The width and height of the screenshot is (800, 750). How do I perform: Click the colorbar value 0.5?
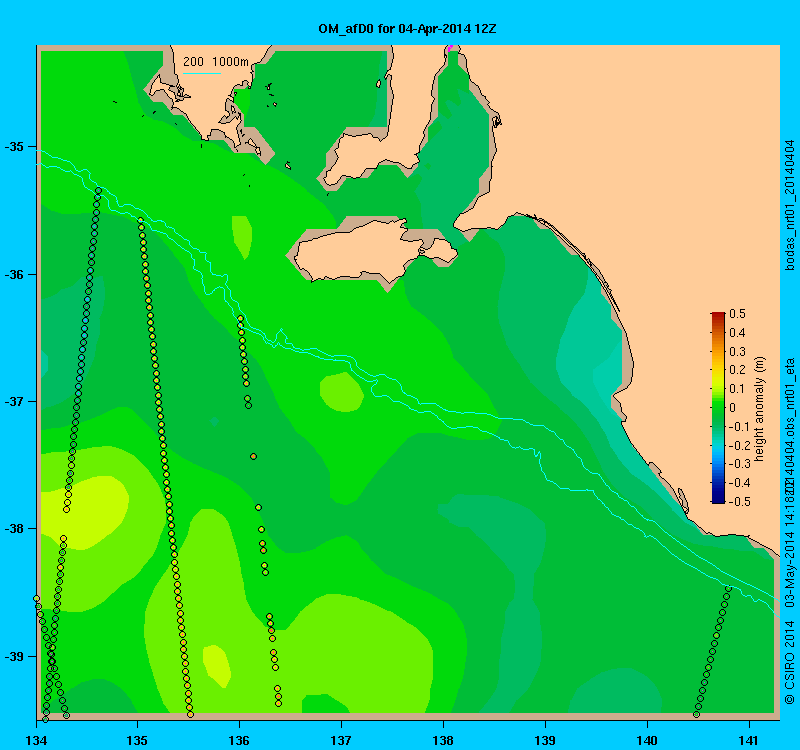tap(737, 314)
